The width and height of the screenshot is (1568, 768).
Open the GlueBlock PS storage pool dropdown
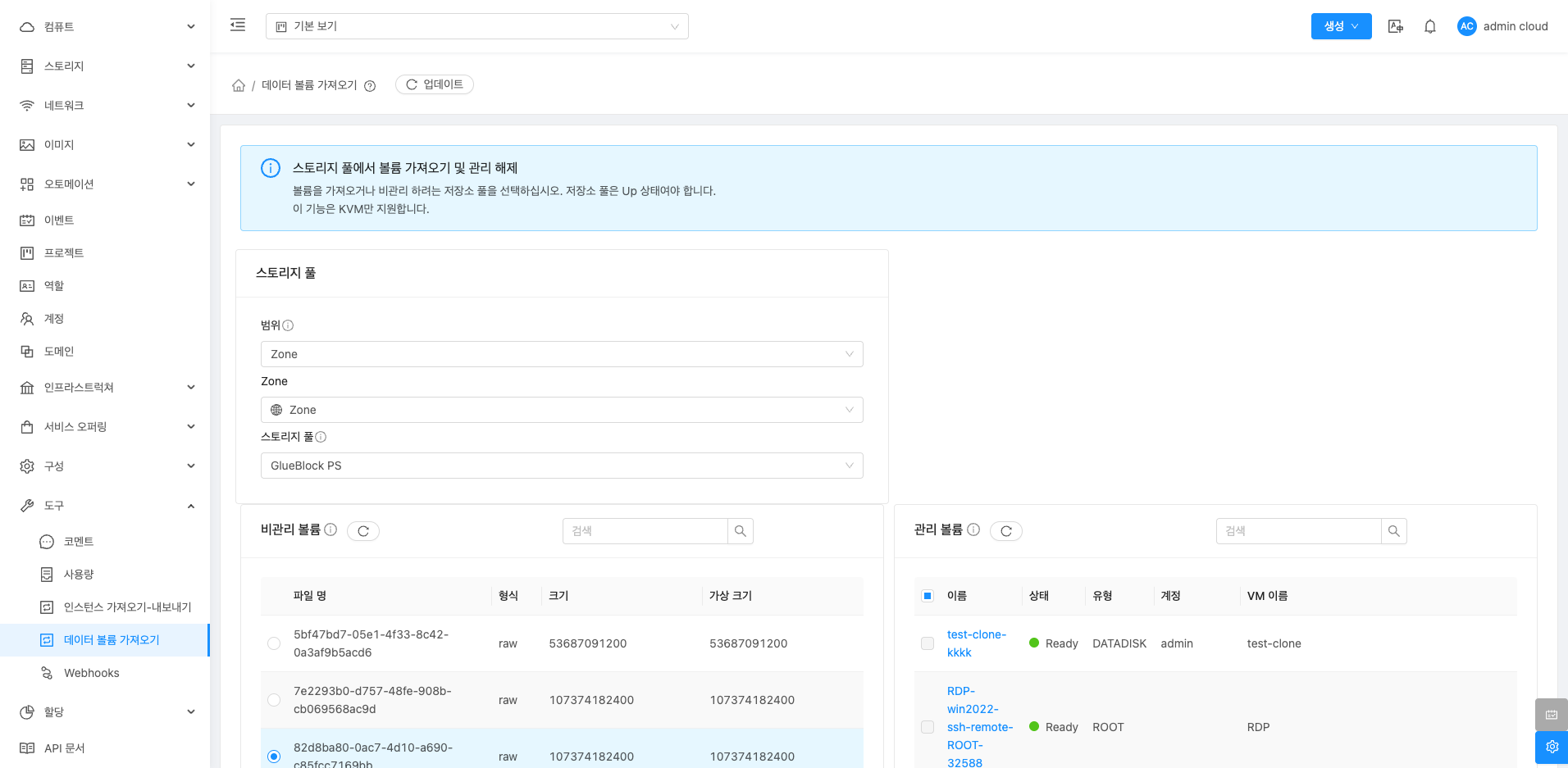point(562,466)
